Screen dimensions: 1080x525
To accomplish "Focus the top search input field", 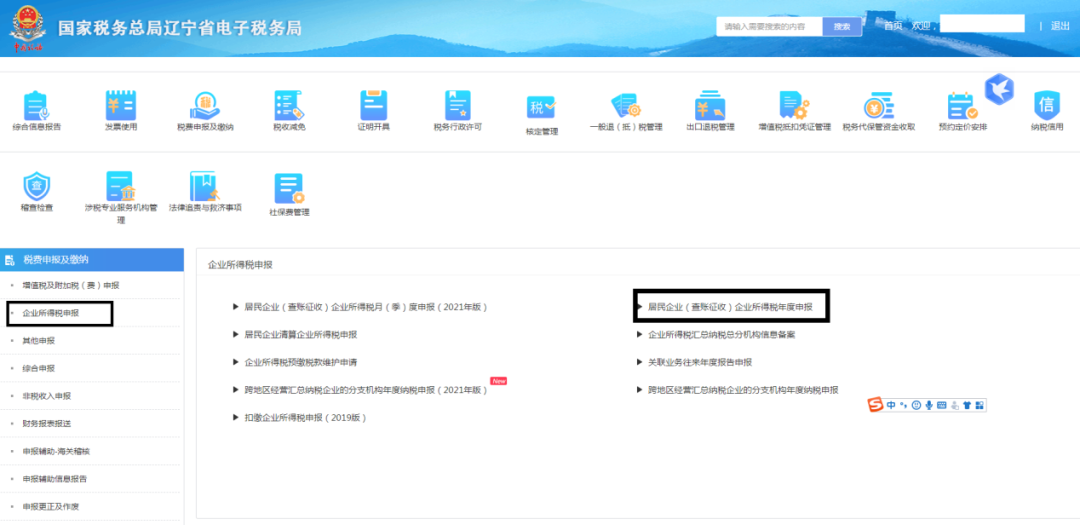I will pyautogui.click(x=769, y=27).
